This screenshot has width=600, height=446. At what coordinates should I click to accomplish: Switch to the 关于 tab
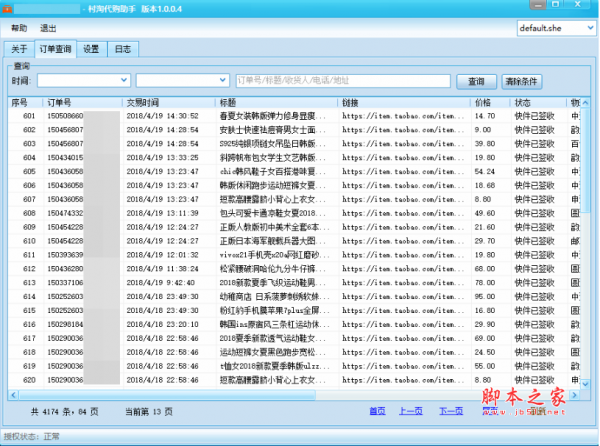tap(18, 48)
